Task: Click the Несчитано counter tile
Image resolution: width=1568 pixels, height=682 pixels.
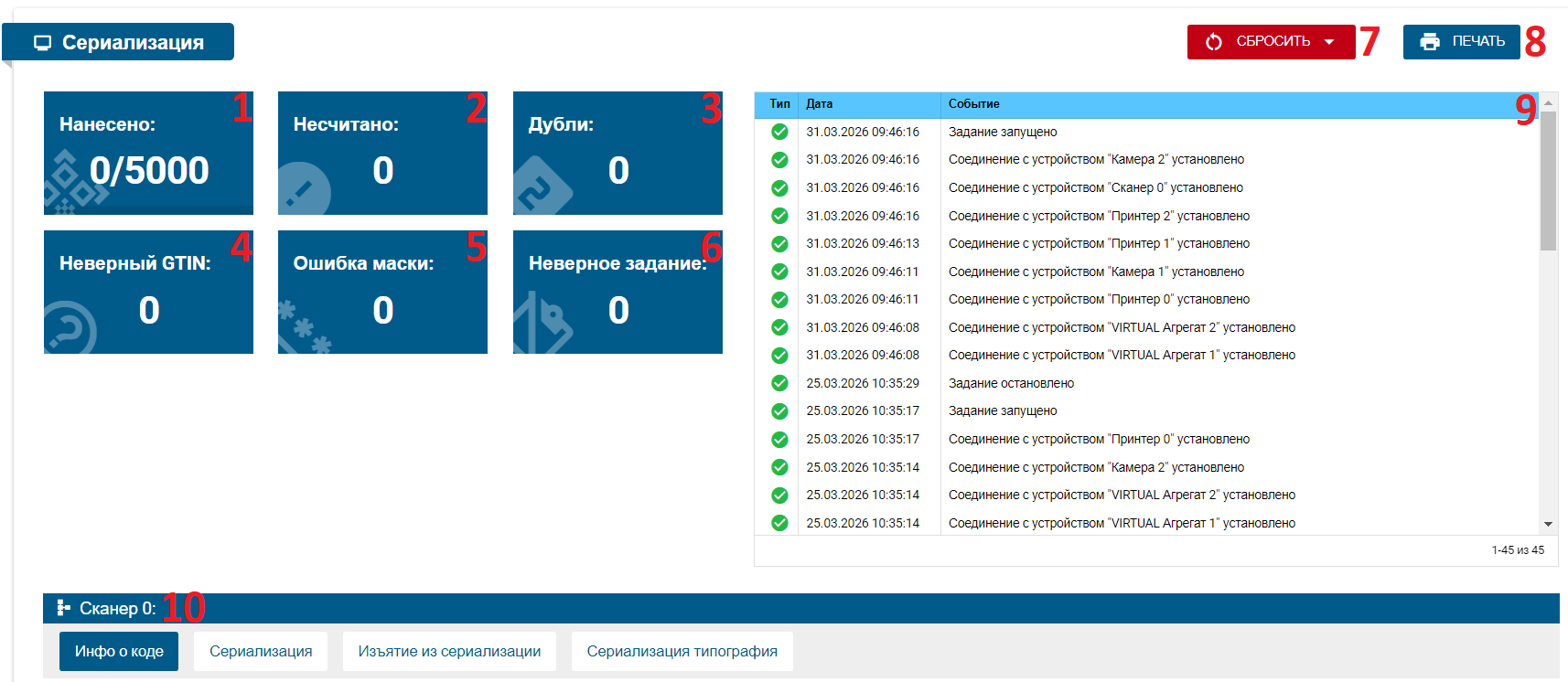Action: pyautogui.click(x=382, y=153)
